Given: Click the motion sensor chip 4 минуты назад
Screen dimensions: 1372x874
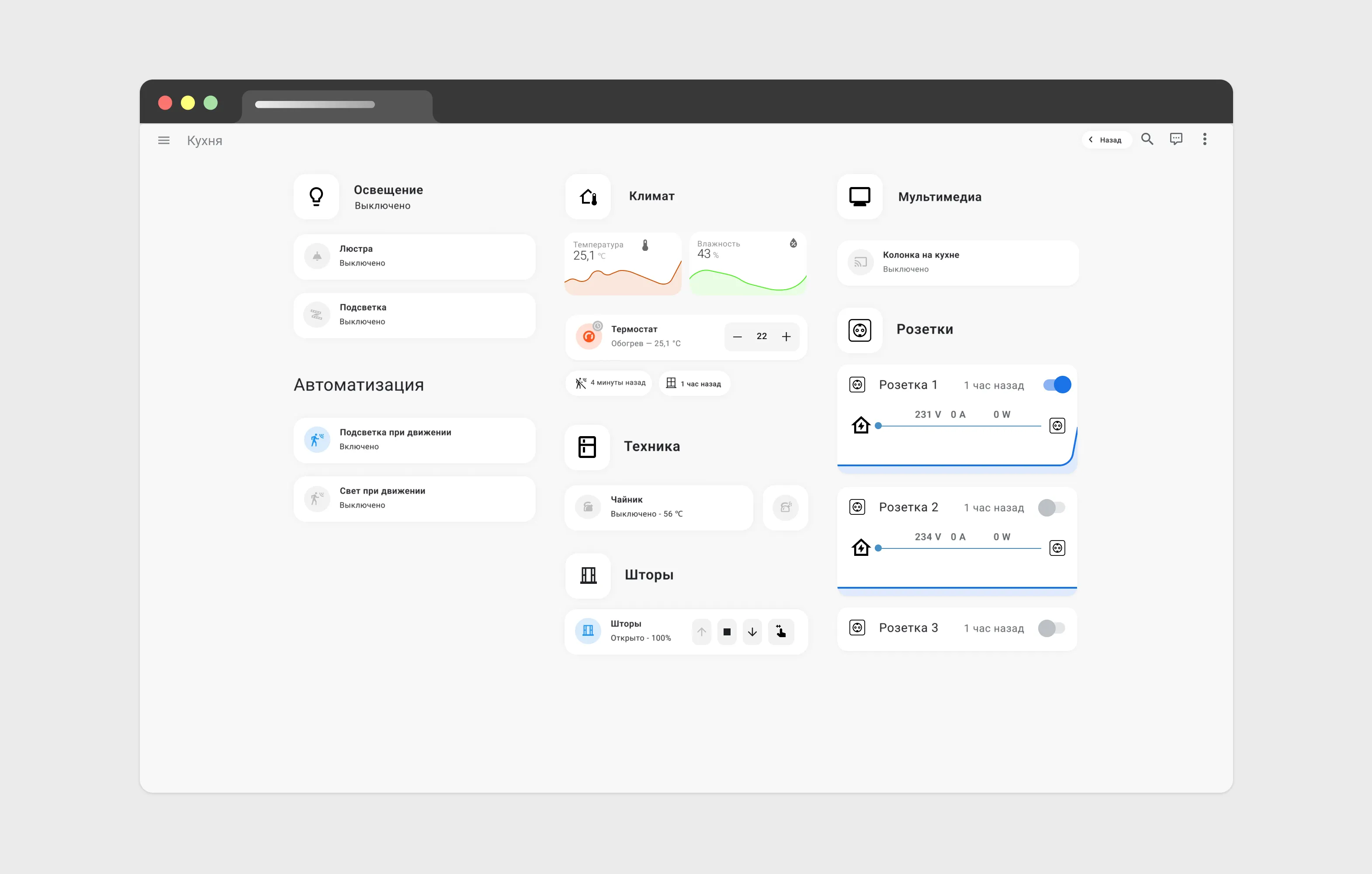Looking at the screenshot, I should coord(609,383).
